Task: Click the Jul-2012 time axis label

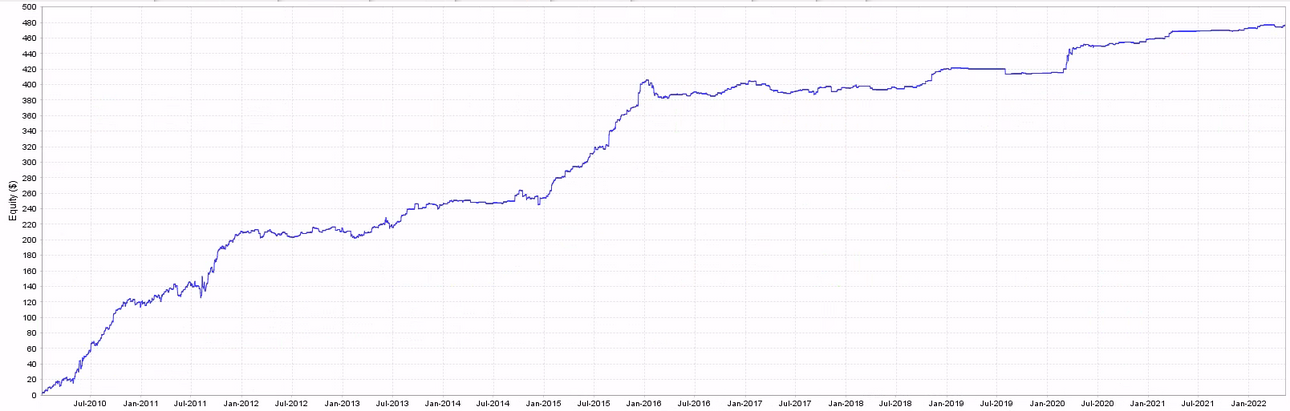Action: click(x=292, y=404)
